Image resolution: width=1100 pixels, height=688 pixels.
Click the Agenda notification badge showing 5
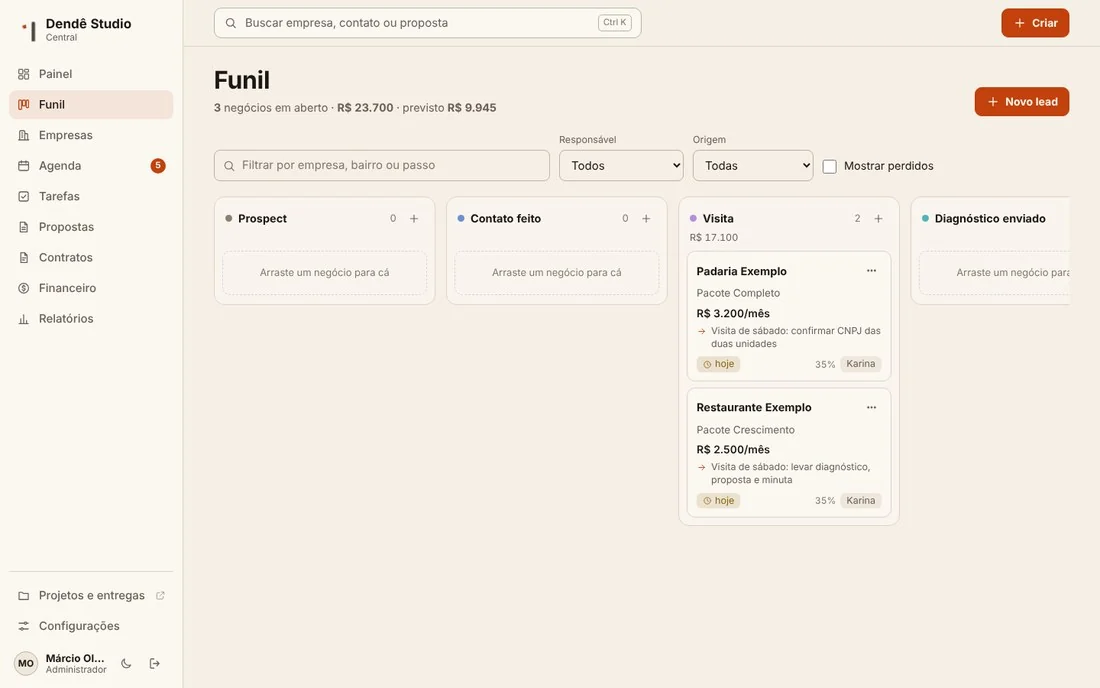158,166
